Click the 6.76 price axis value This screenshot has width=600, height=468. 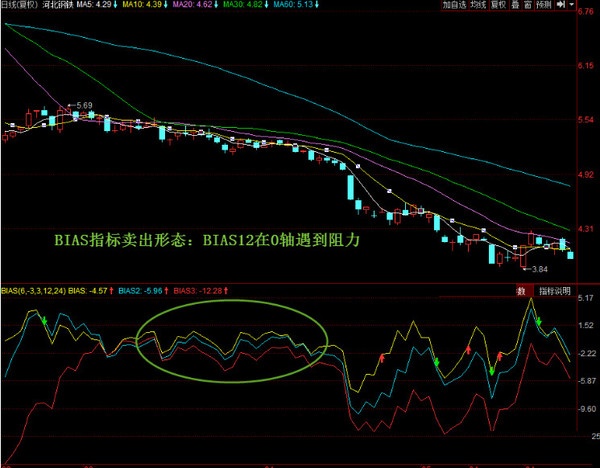[x=585, y=11]
